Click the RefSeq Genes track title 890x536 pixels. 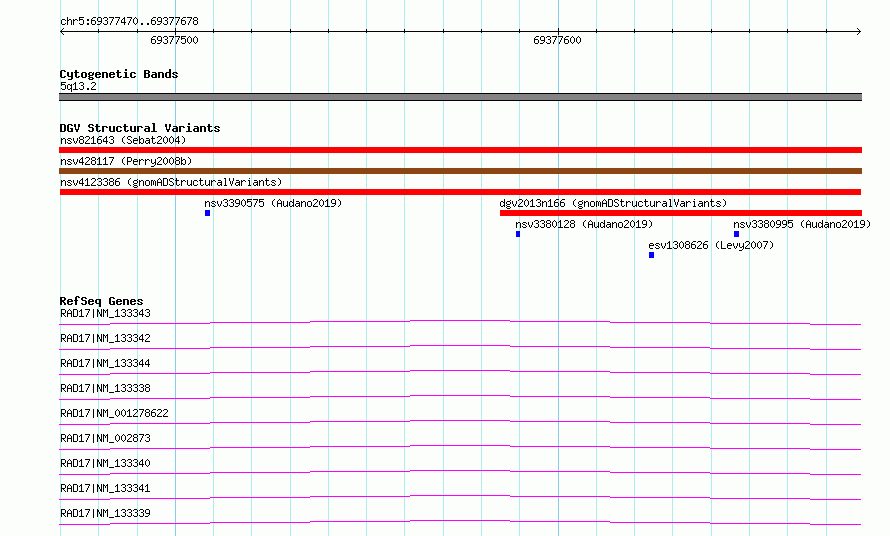click(102, 301)
